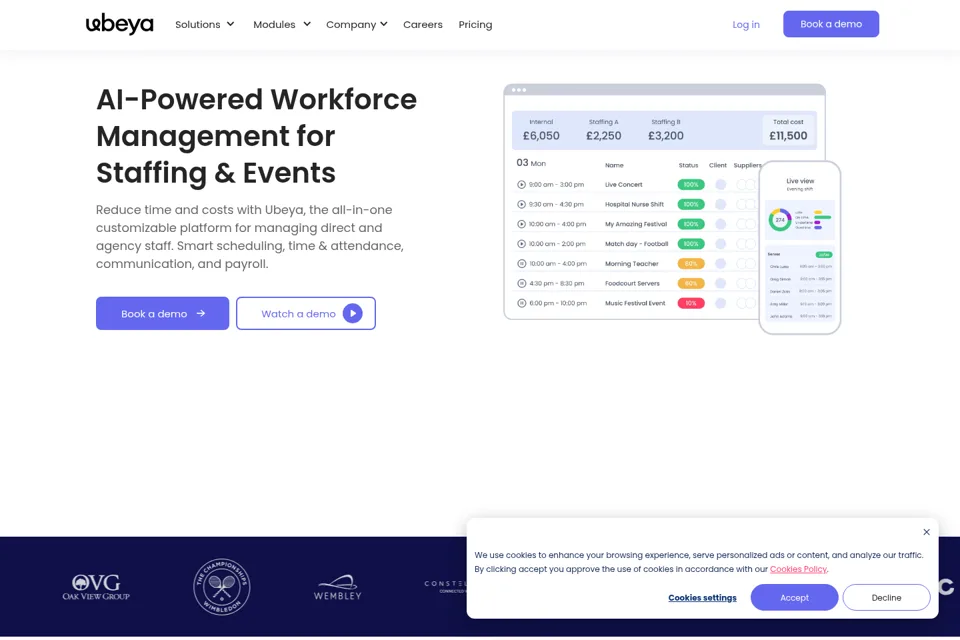Image resolution: width=960 pixels, height=640 pixels.
Task: Click Book a demo in header
Action: click(x=831, y=24)
